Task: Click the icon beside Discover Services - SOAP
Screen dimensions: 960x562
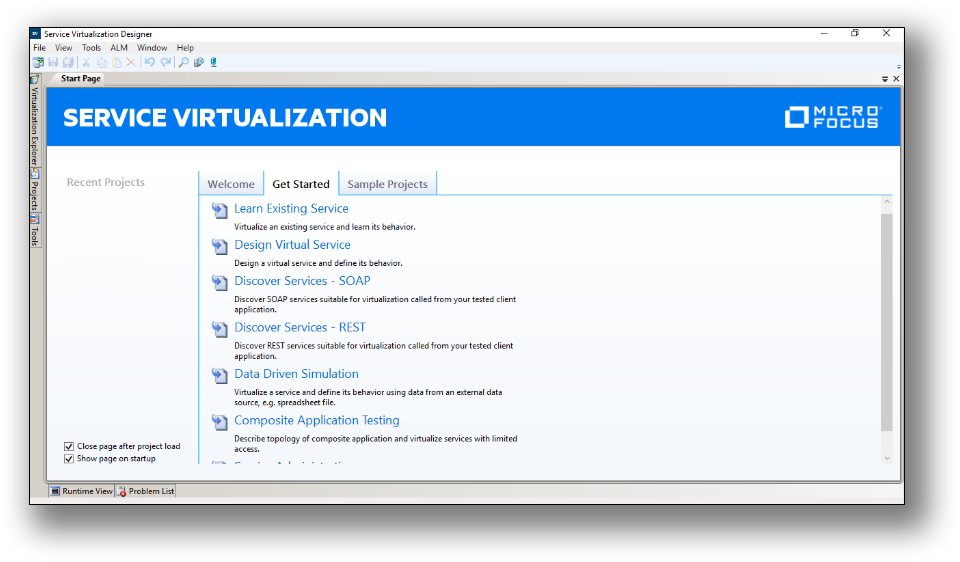Action: click(219, 283)
